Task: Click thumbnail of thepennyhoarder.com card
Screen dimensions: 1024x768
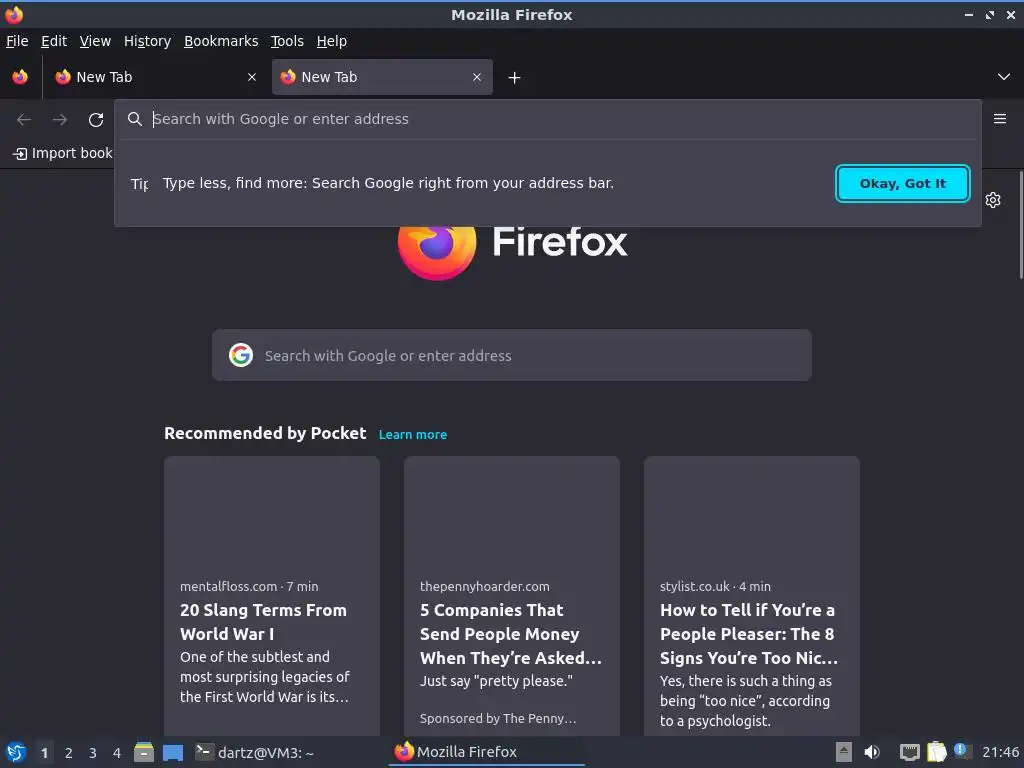Action: coord(512,512)
